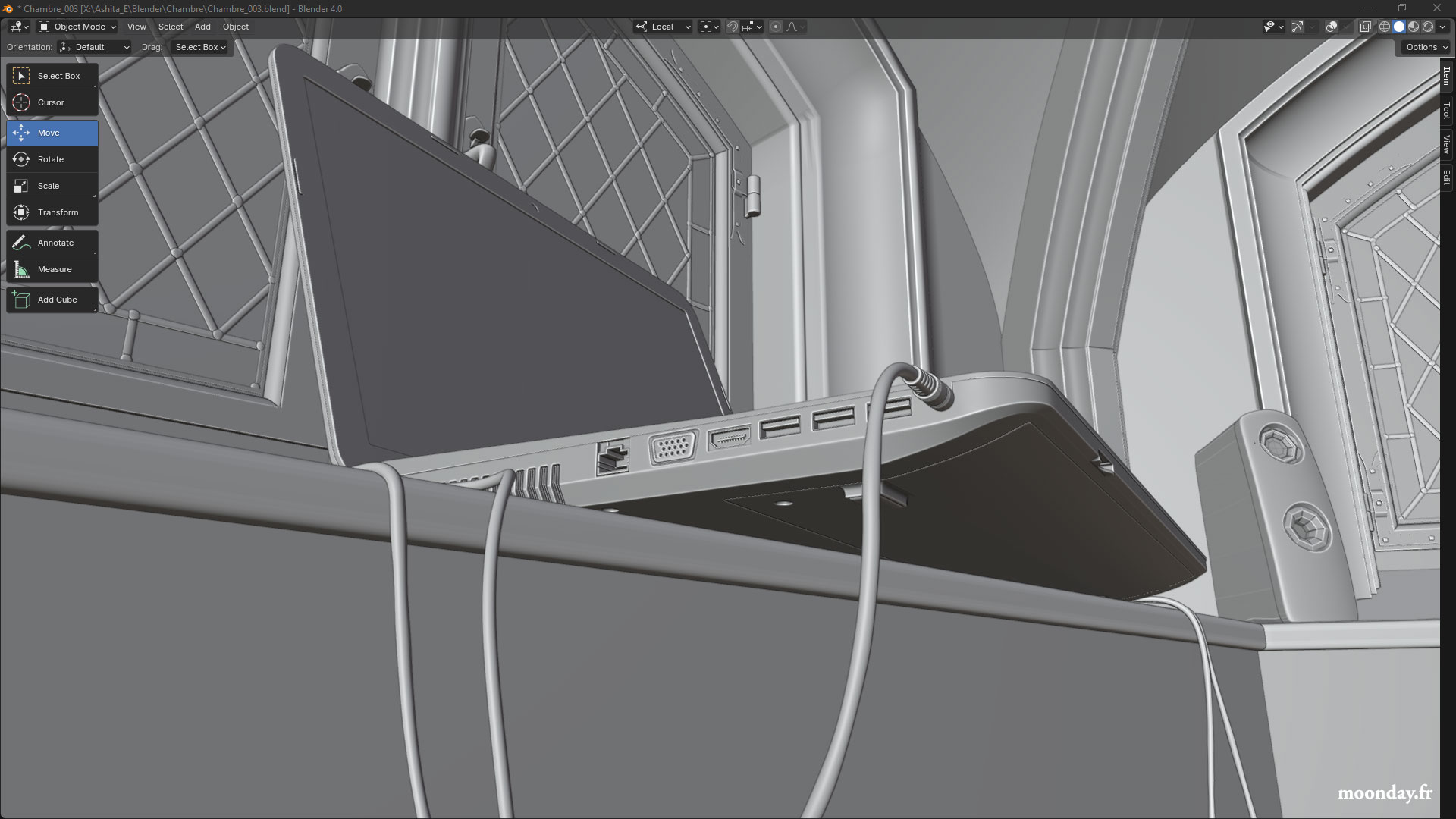Toggle X-Ray viewing mode
The width and height of the screenshot is (1456, 819).
click(x=1366, y=27)
